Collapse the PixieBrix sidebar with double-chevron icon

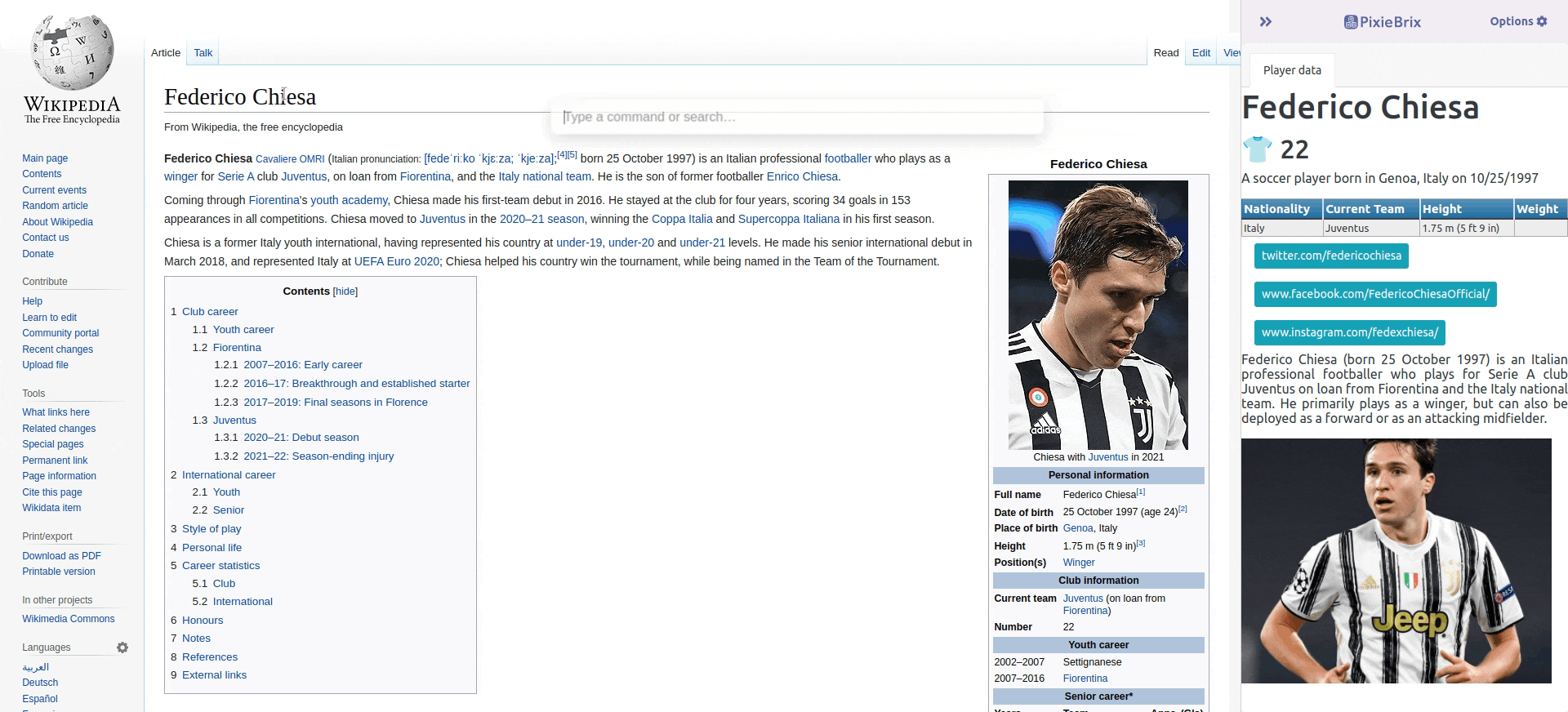[1266, 22]
